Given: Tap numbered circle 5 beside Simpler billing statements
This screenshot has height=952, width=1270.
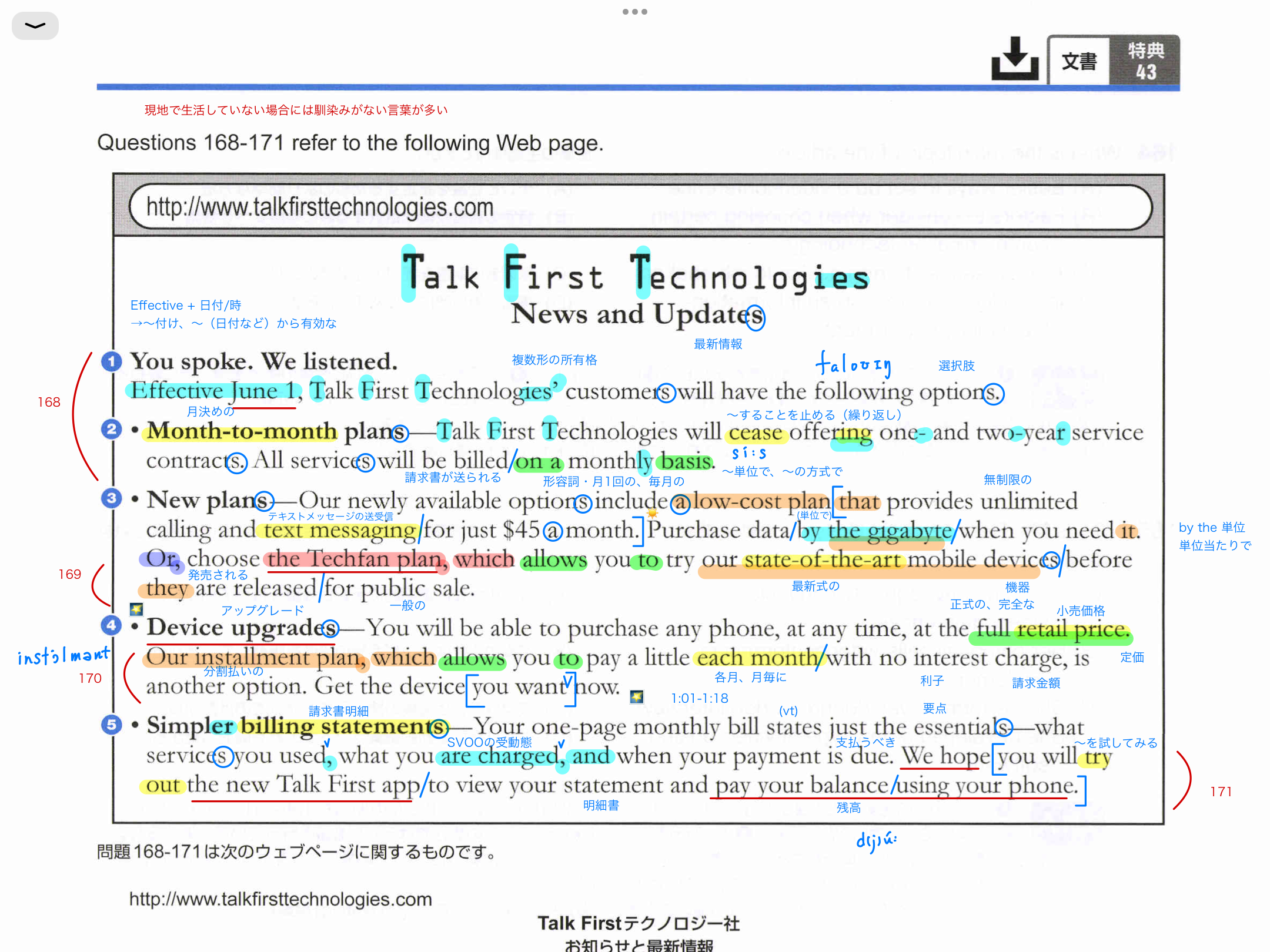Looking at the screenshot, I should (111, 724).
